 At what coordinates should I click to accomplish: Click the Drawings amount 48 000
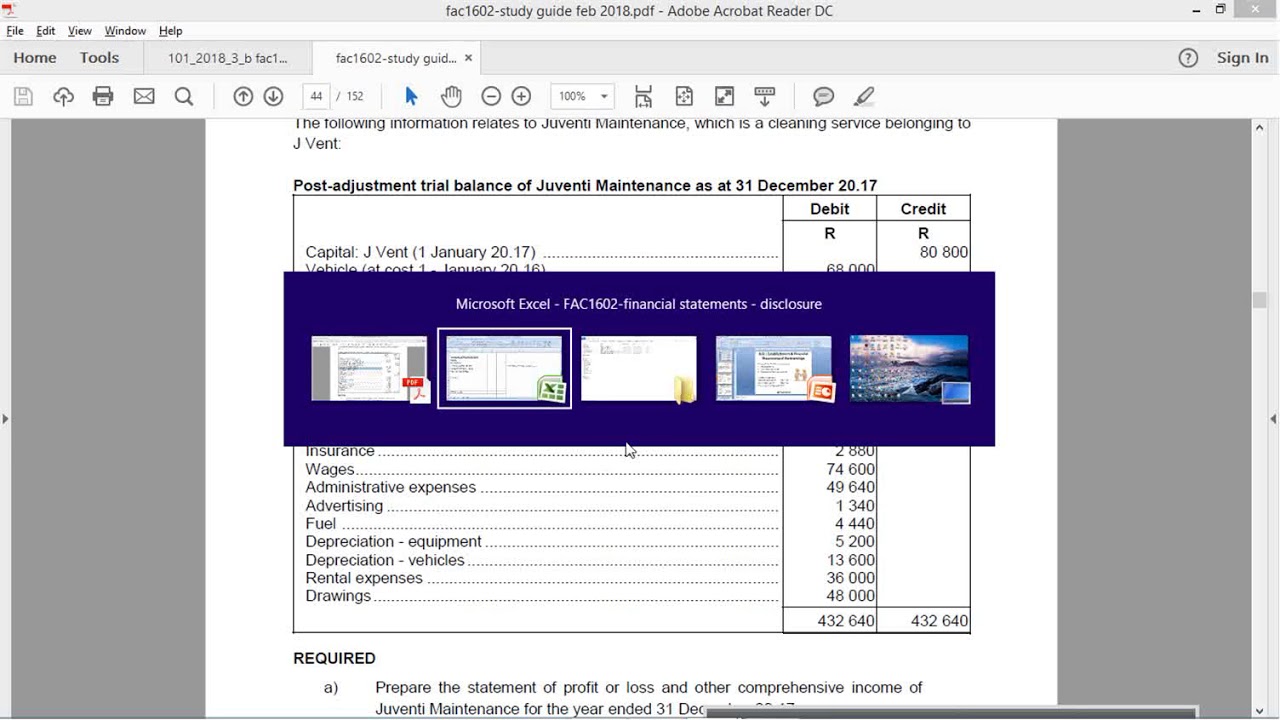(x=851, y=596)
